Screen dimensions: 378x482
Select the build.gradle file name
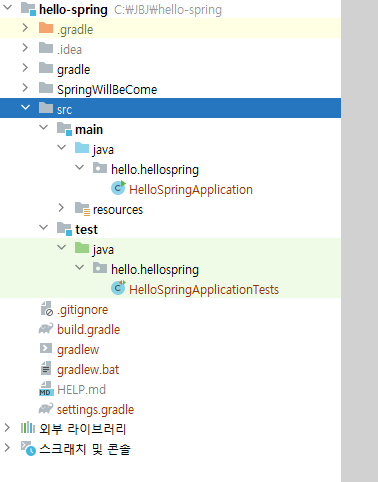click(x=89, y=330)
